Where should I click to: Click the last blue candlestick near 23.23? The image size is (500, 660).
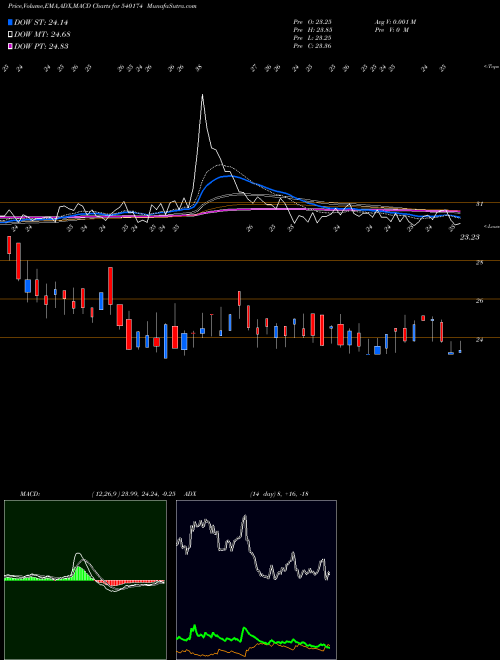coord(460,351)
